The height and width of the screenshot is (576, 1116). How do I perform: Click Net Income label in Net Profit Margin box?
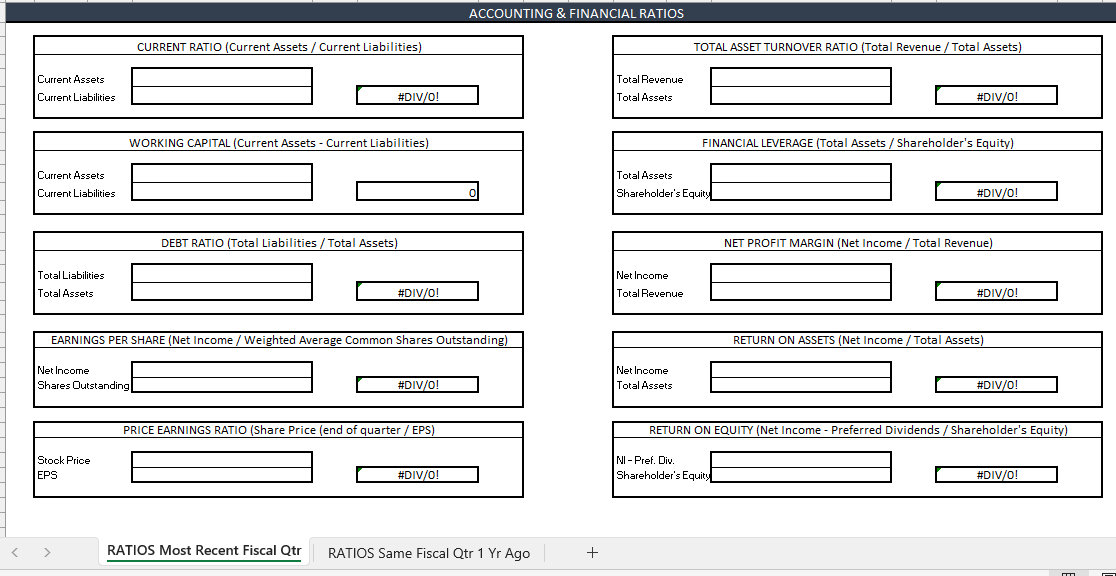tap(642, 275)
